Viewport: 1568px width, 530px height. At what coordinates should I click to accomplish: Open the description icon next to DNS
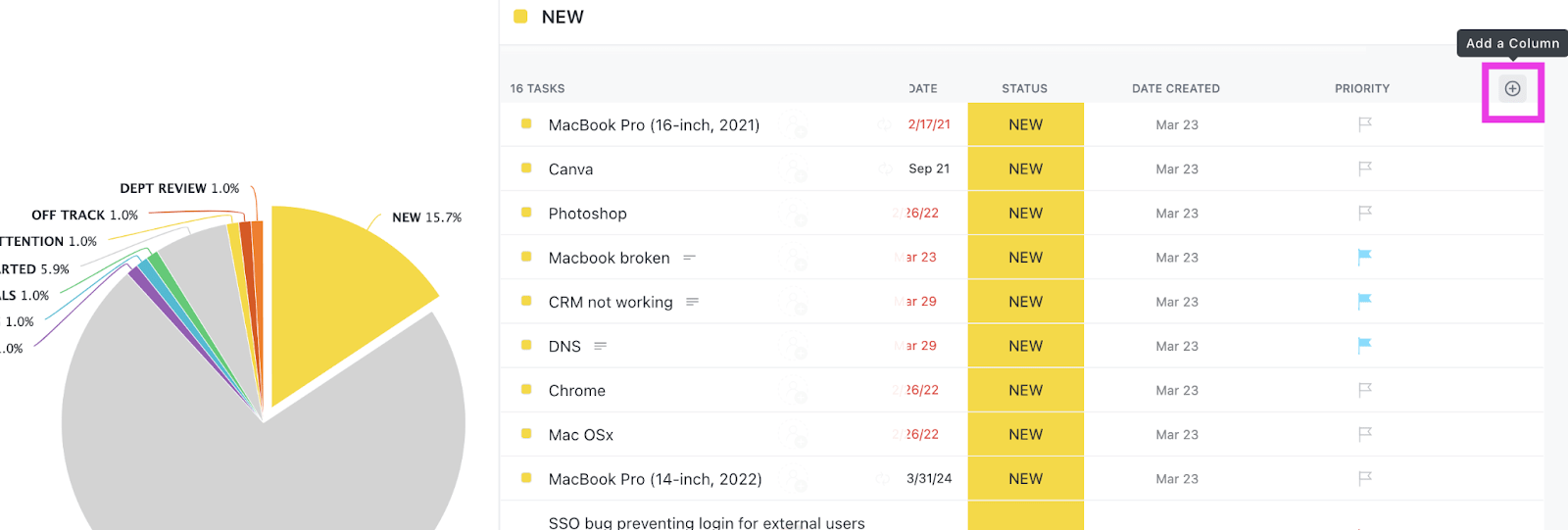click(x=600, y=346)
